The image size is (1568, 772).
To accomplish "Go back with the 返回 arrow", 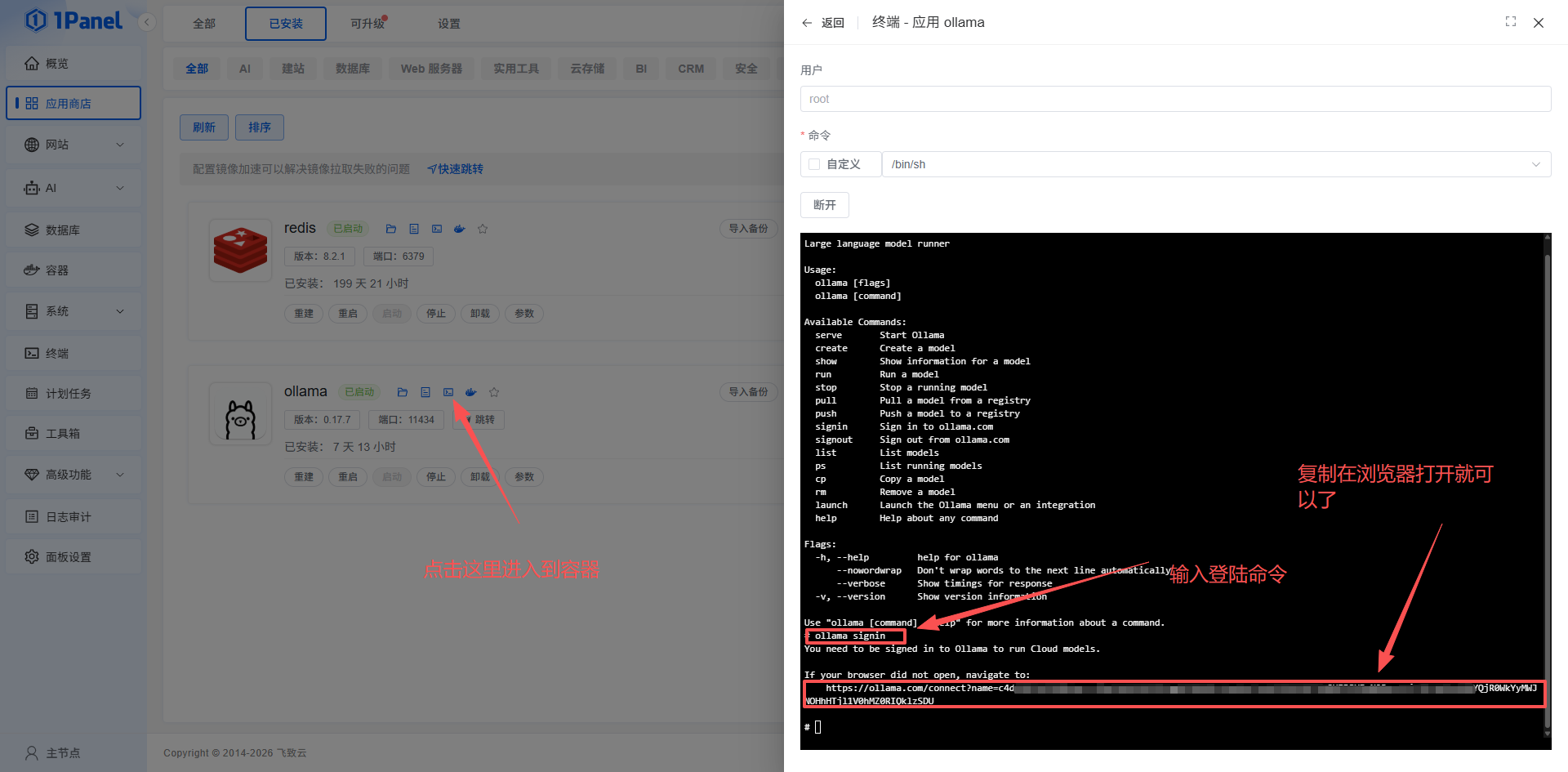I will (823, 23).
